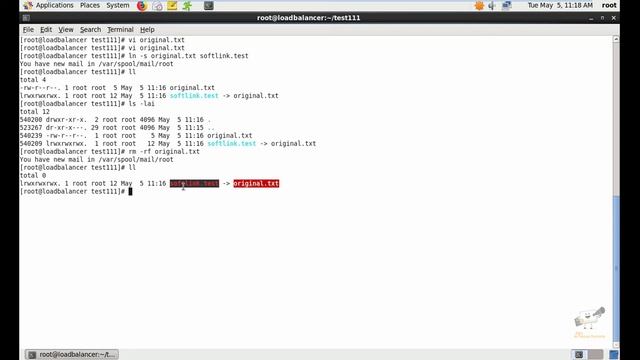The height and width of the screenshot is (360, 640).
Task: Close the terminal window
Action: [x=613, y=18]
